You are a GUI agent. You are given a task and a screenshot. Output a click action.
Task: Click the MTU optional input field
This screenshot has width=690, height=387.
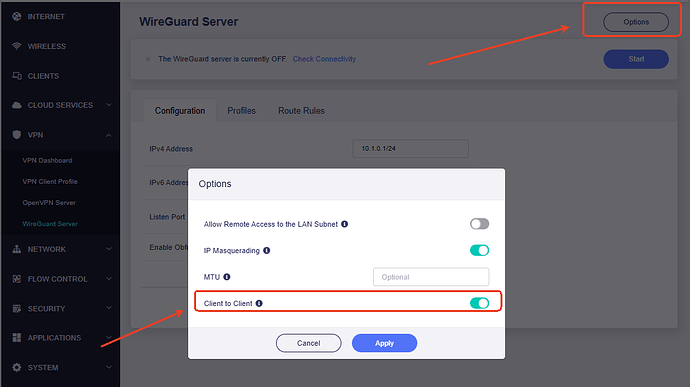(431, 277)
